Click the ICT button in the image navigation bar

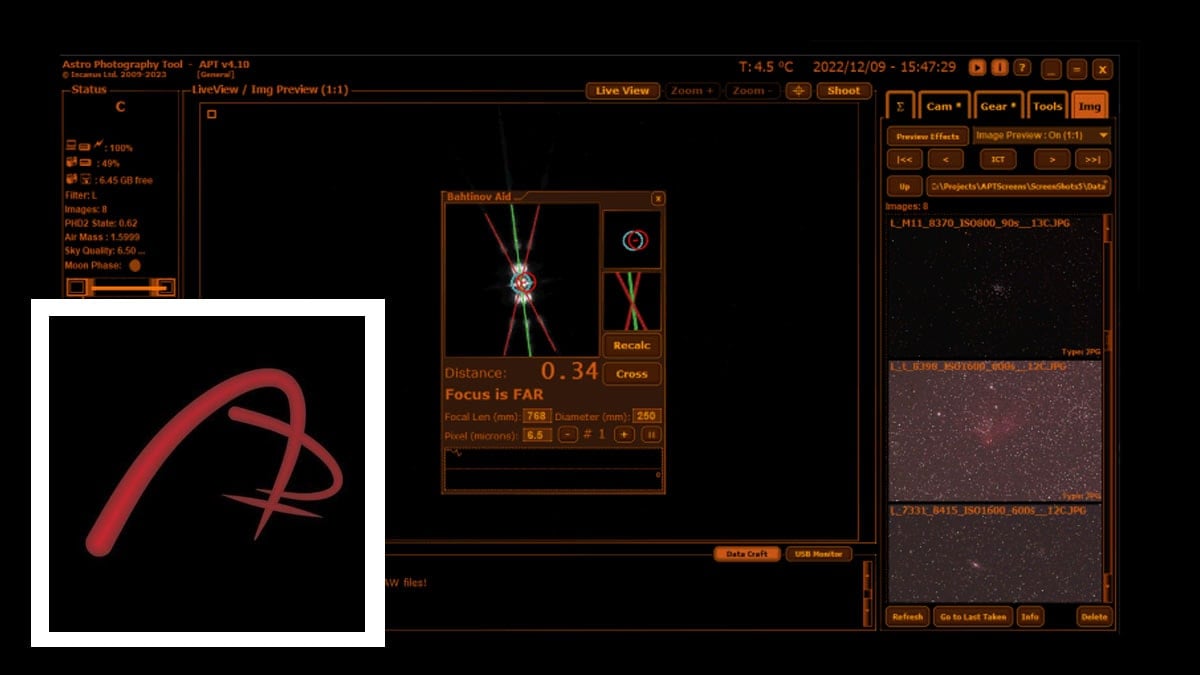click(997, 159)
